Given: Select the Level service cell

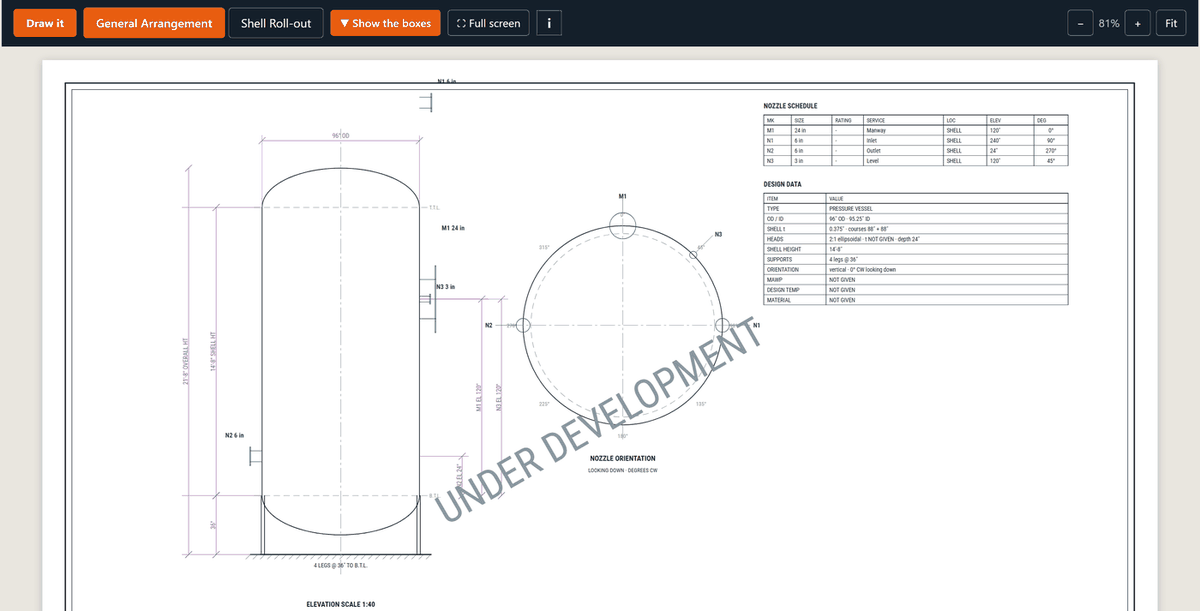Looking at the screenshot, I should (x=903, y=160).
